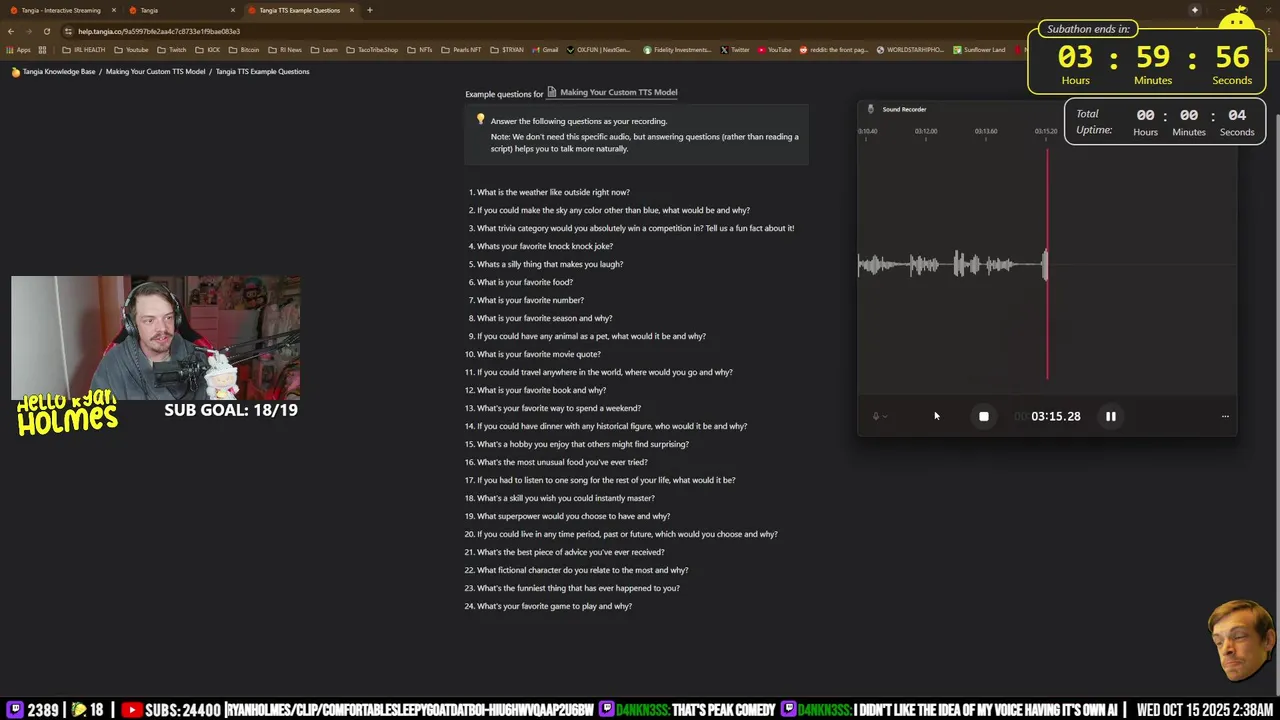Open the Twitter bookmark
Image resolution: width=1280 pixels, height=720 pixels.
click(x=735, y=50)
